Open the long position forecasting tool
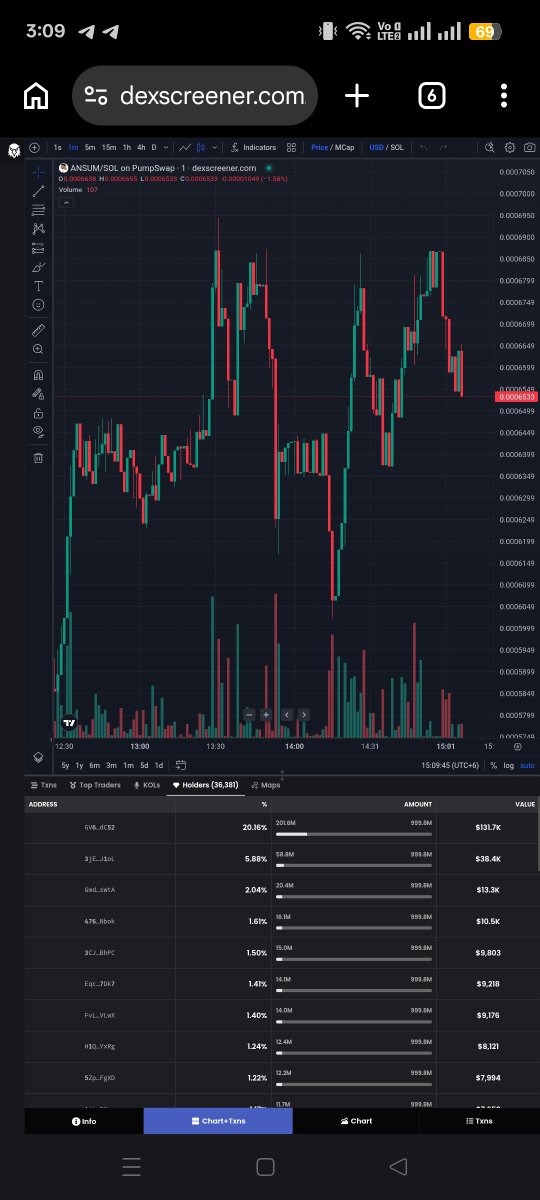This screenshot has height=1200, width=540. [38, 248]
